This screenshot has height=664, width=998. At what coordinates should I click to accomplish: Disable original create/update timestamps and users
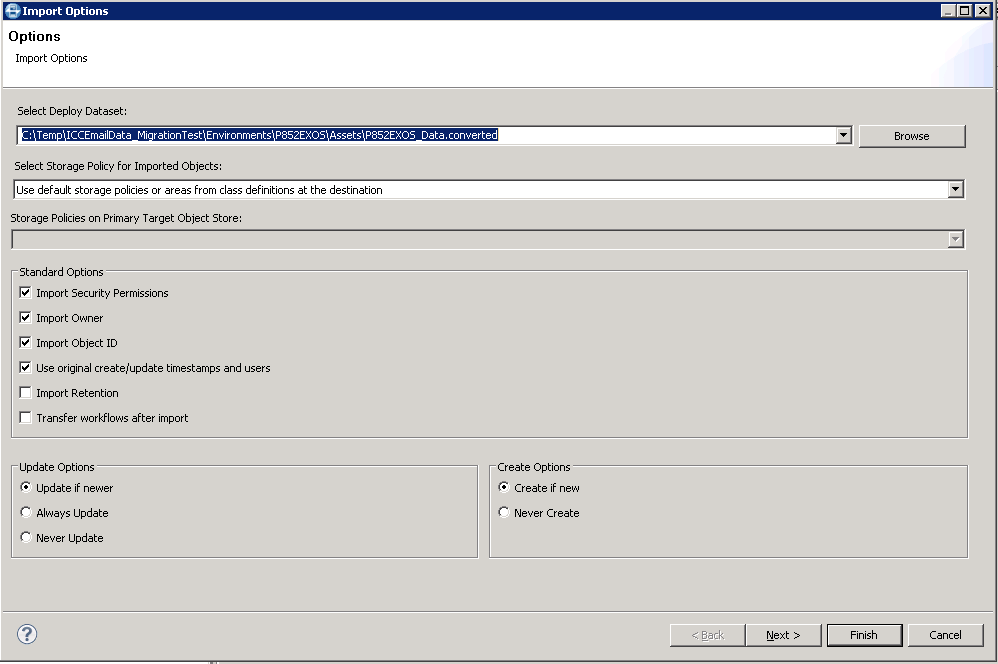pos(25,367)
